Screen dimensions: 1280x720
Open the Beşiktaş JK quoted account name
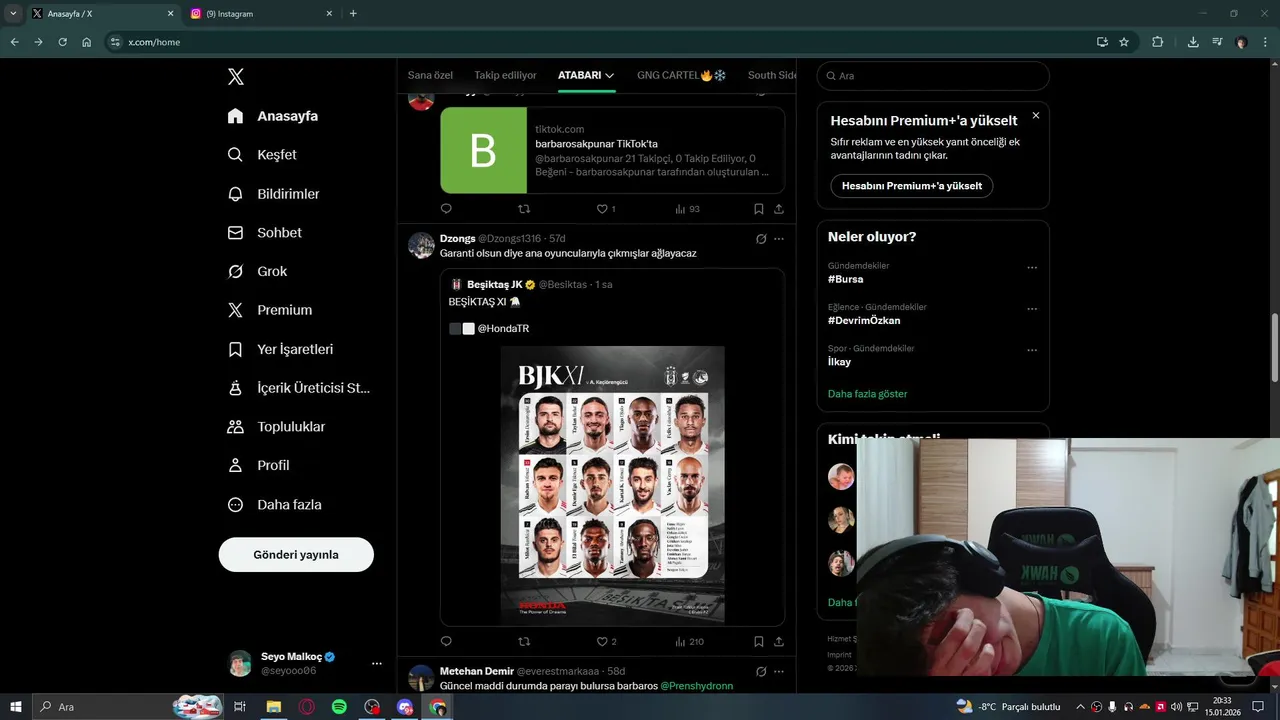pyautogui.click(x=495, y=285)
